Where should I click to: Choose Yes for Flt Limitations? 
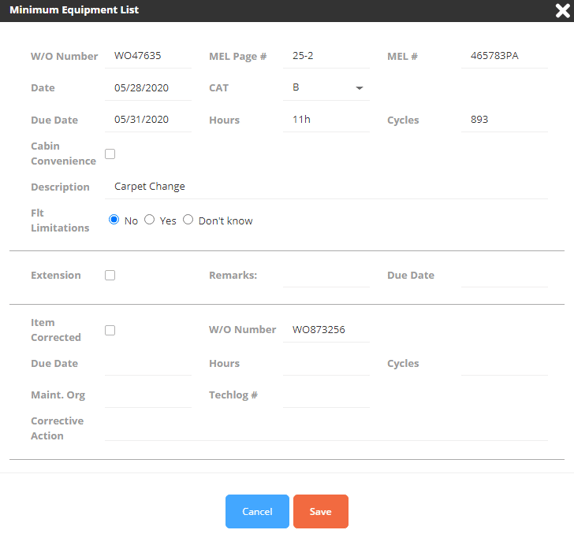coord(149,220)
